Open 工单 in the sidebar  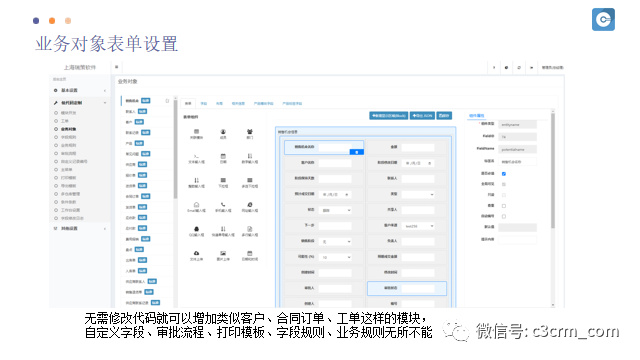point(65,121)
